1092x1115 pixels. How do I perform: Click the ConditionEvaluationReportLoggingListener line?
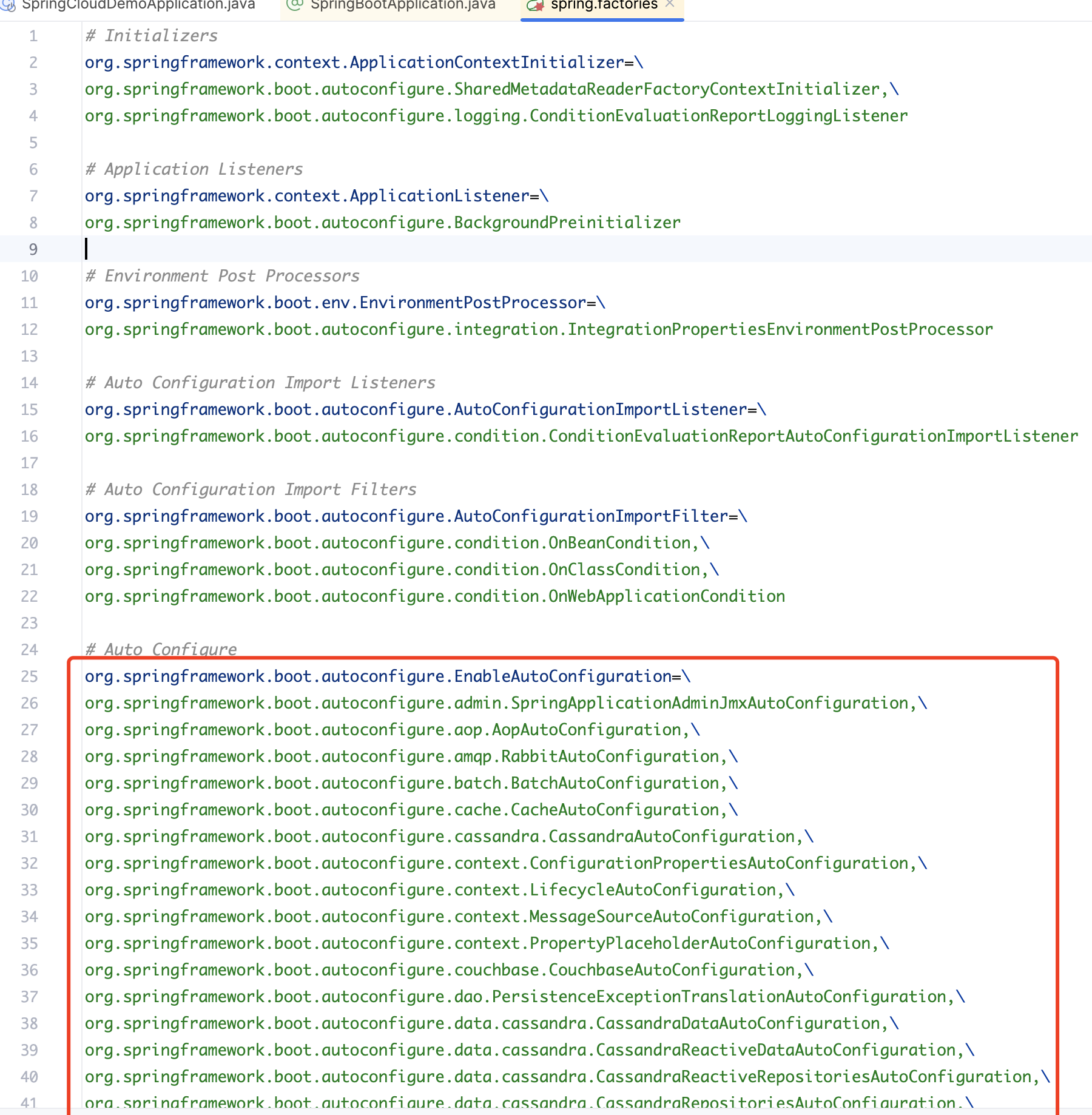click(x=494, y=115)
